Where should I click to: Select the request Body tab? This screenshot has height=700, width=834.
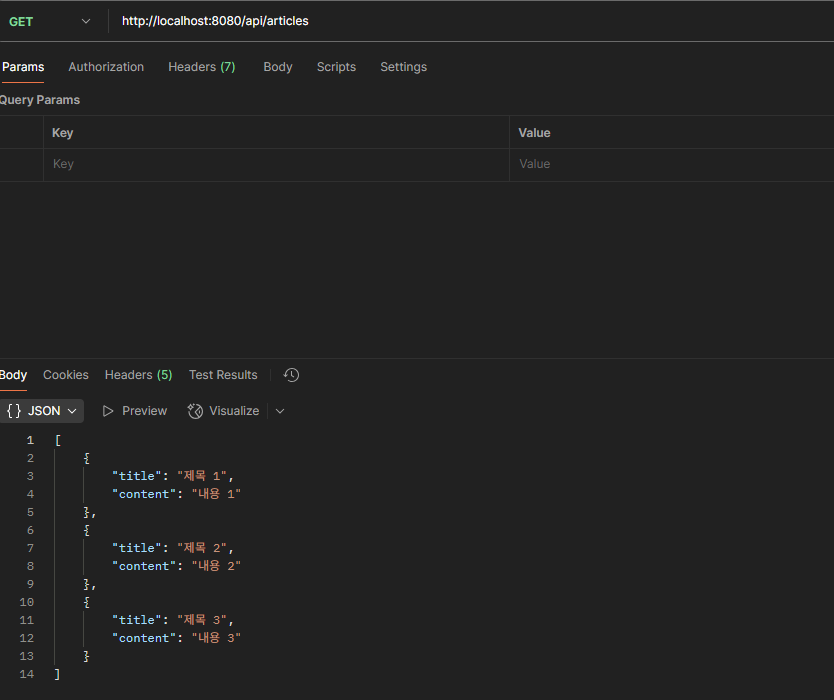(x=278, y=67)
